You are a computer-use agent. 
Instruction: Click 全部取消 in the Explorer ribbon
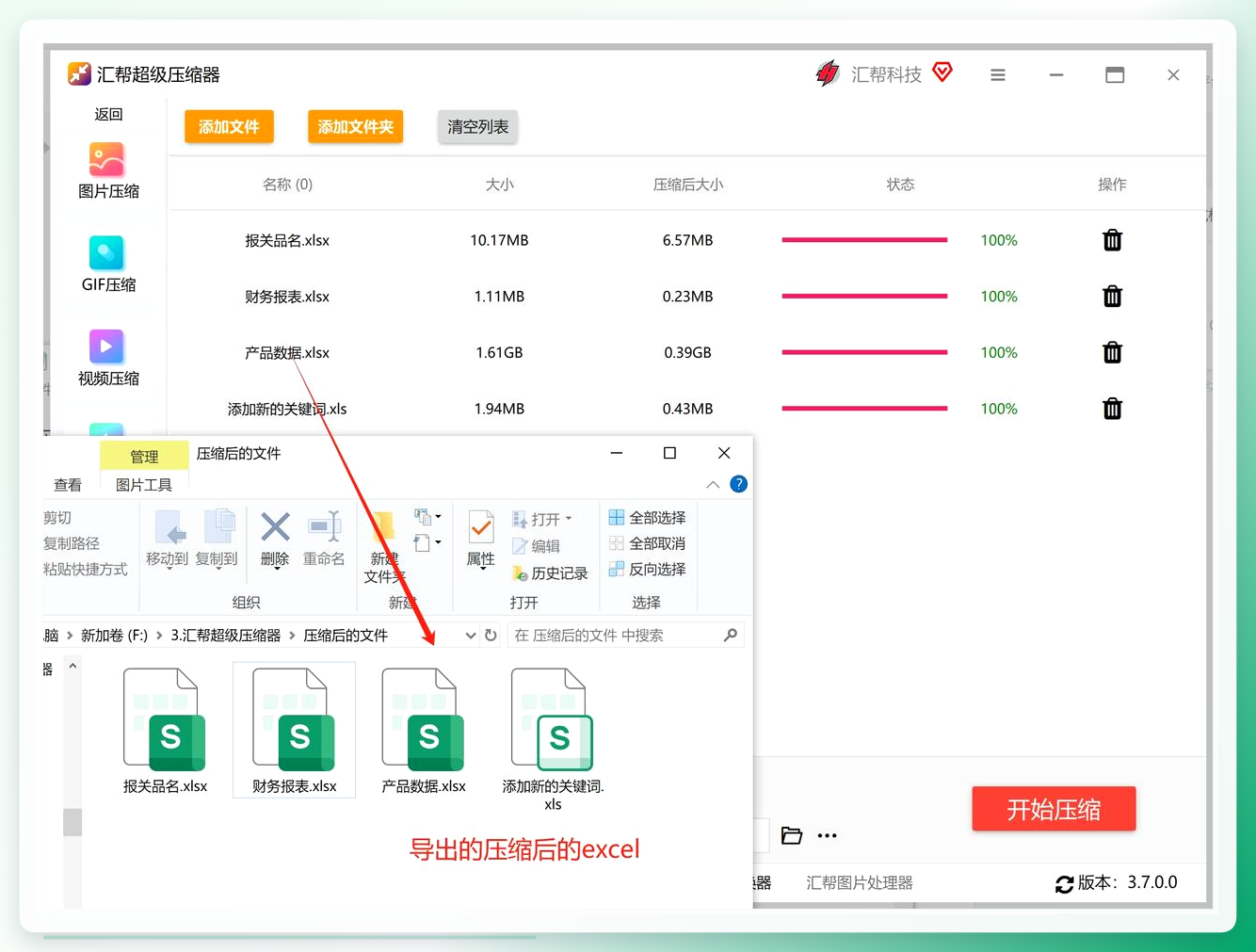tap(648, 543)
